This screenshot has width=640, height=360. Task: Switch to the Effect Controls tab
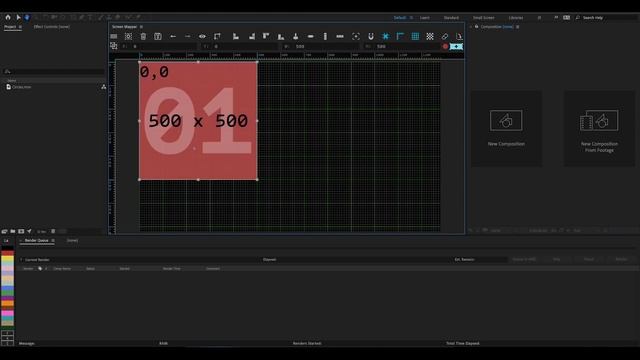tap(51, 27)
